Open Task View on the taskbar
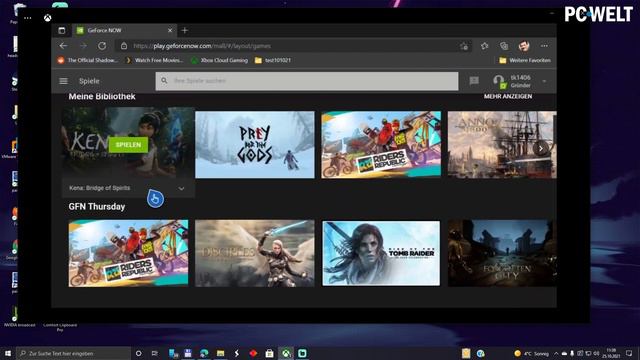640x360 pixels. 155,353
